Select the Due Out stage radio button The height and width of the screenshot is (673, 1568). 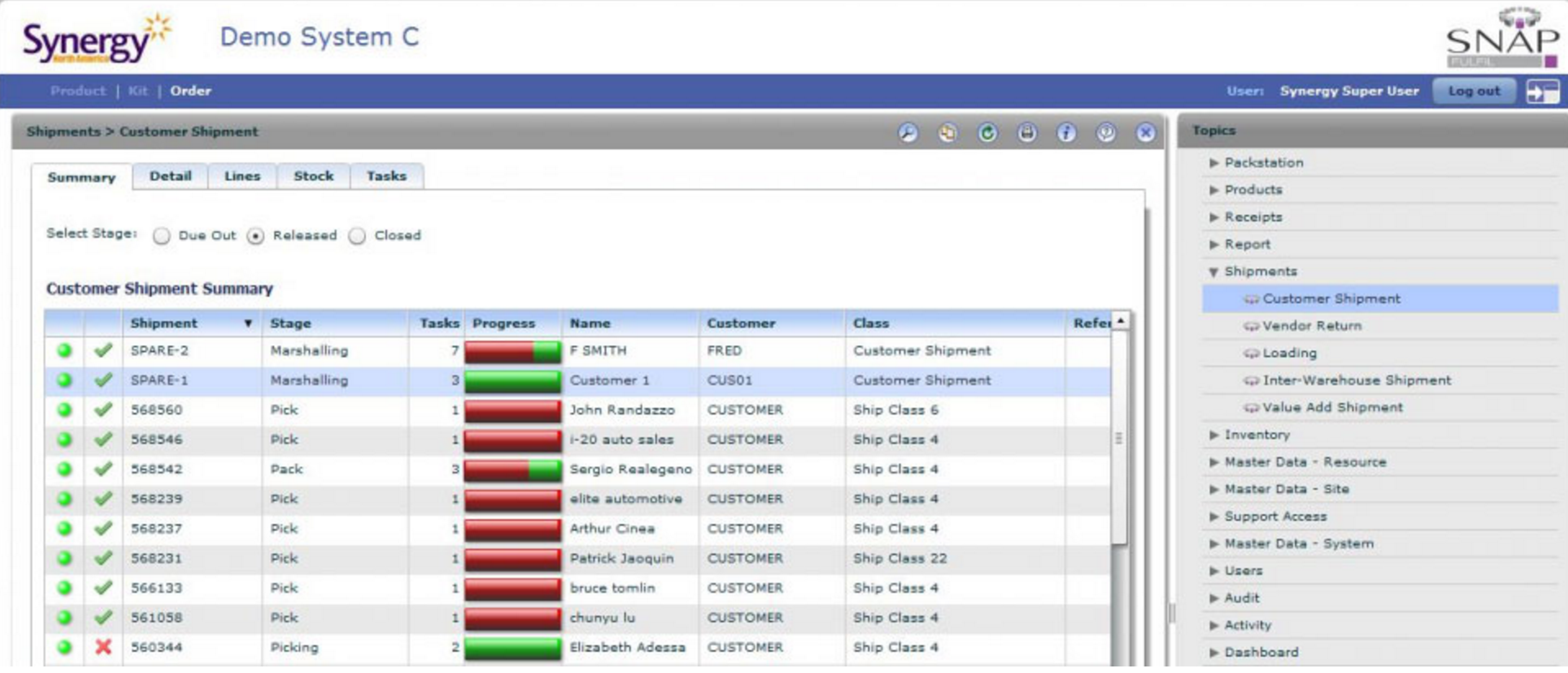coord(161,236)
